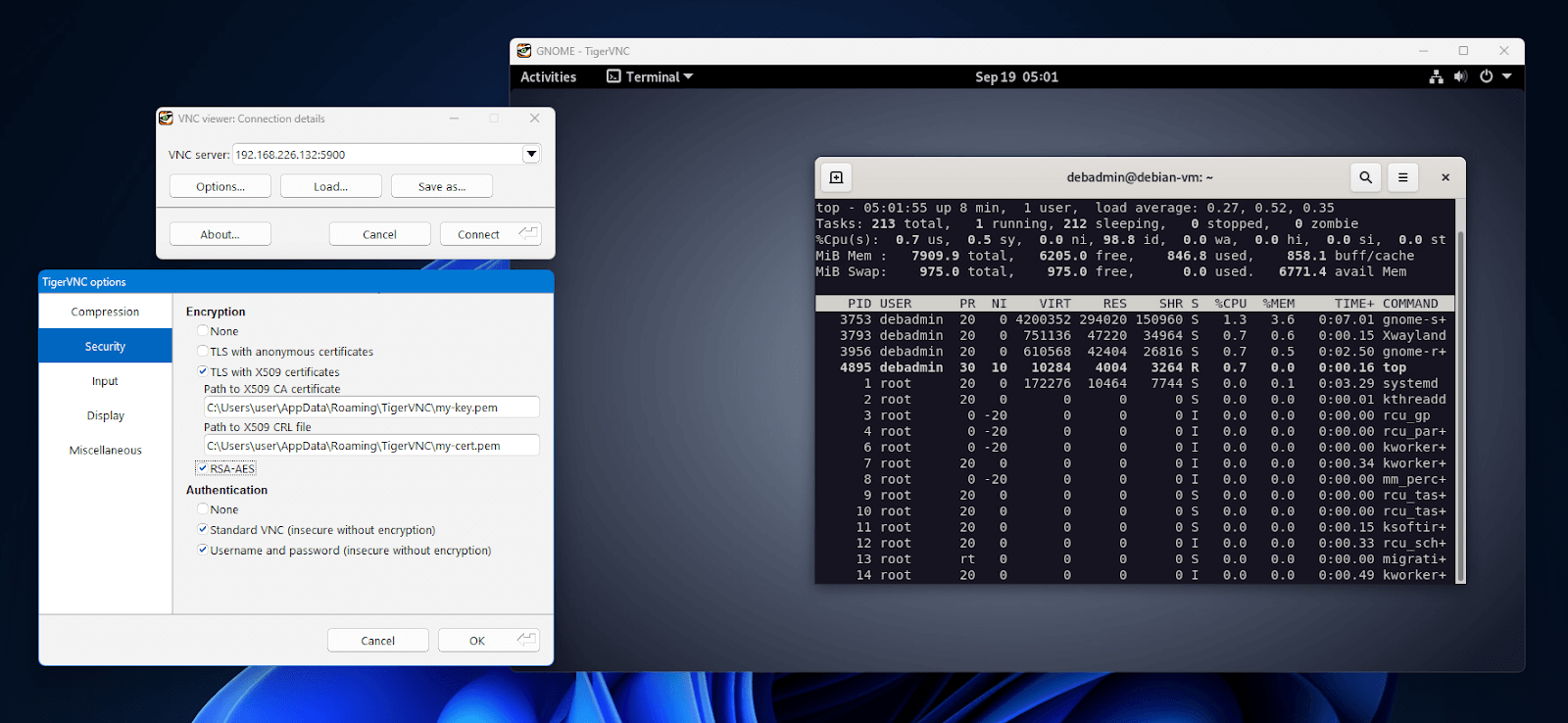Open the Terminal app menu dropdown

(x=650, y=76)
